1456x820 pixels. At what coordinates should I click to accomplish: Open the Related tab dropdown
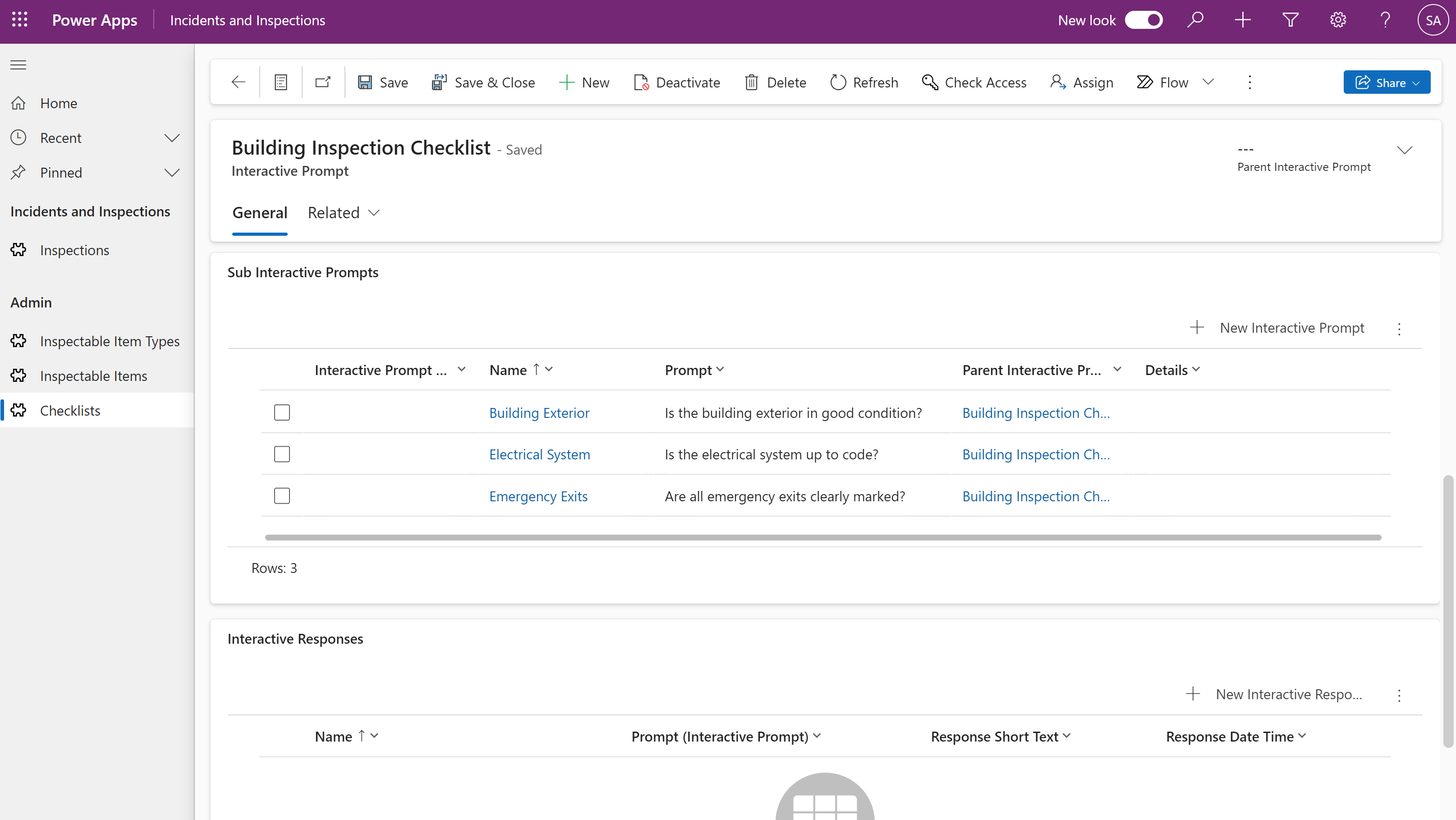pos(344,213)
